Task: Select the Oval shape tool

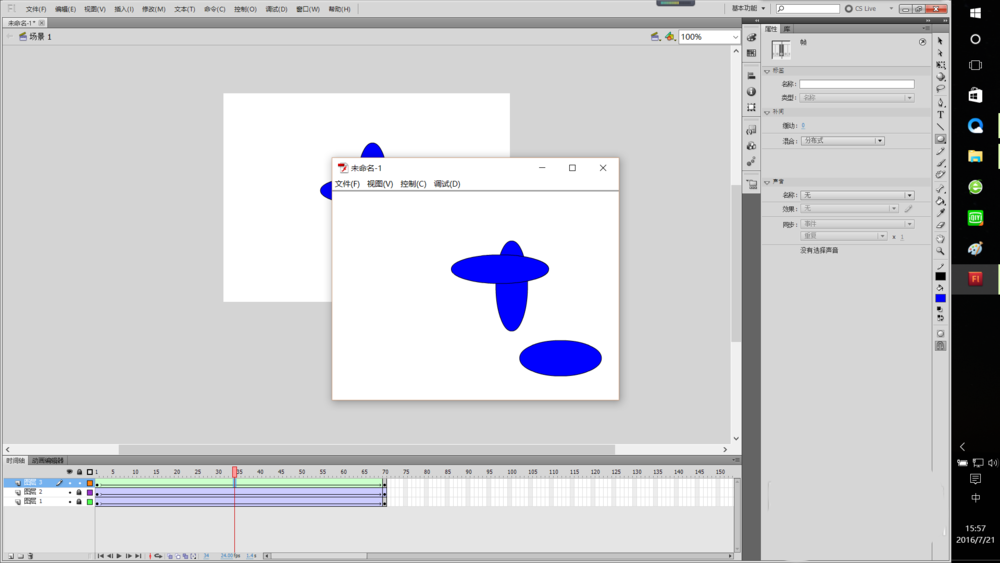Action: click(940, 139)
